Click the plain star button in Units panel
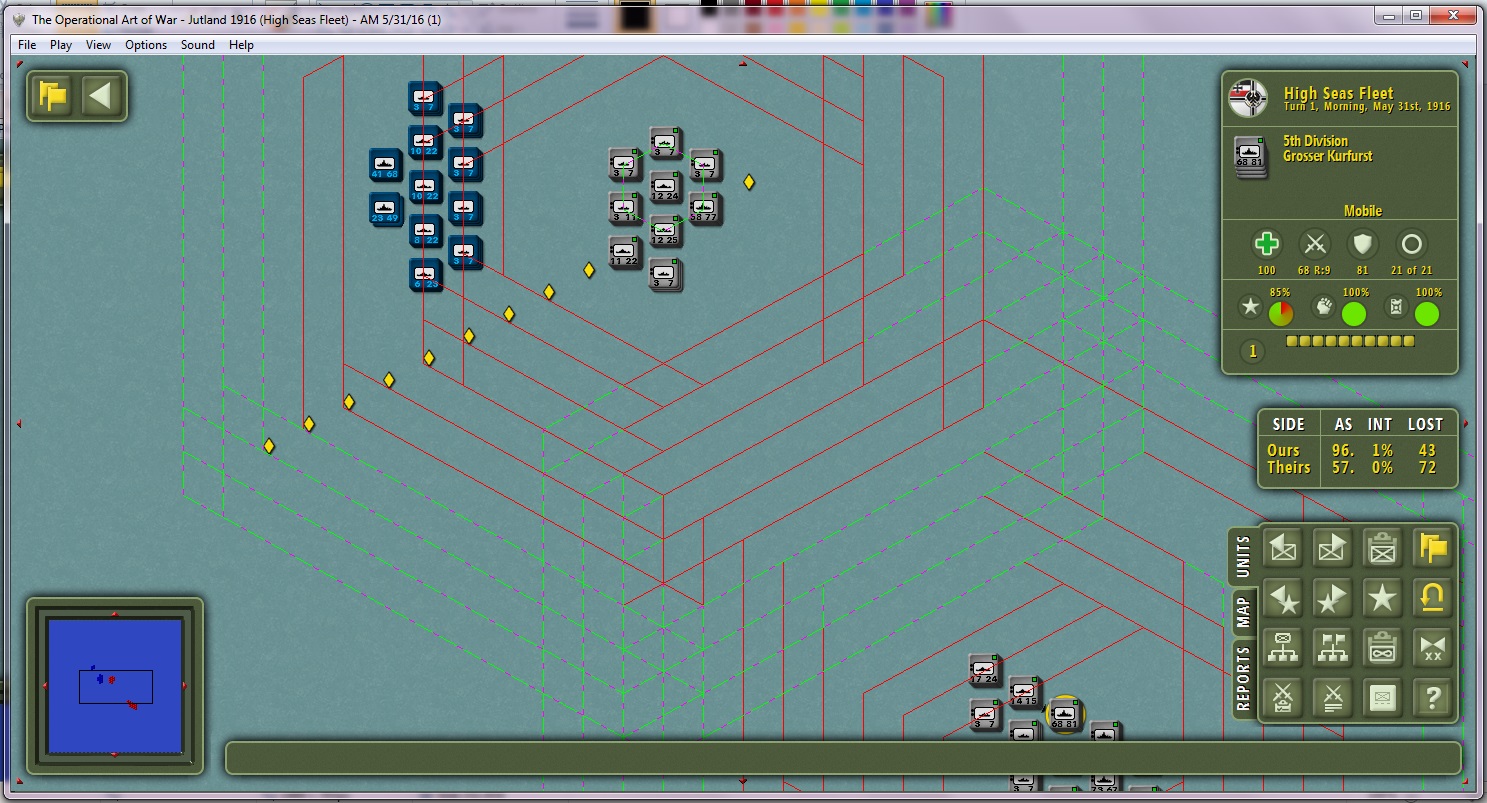The image size is (1487, 803). [x=1383, y=598]
